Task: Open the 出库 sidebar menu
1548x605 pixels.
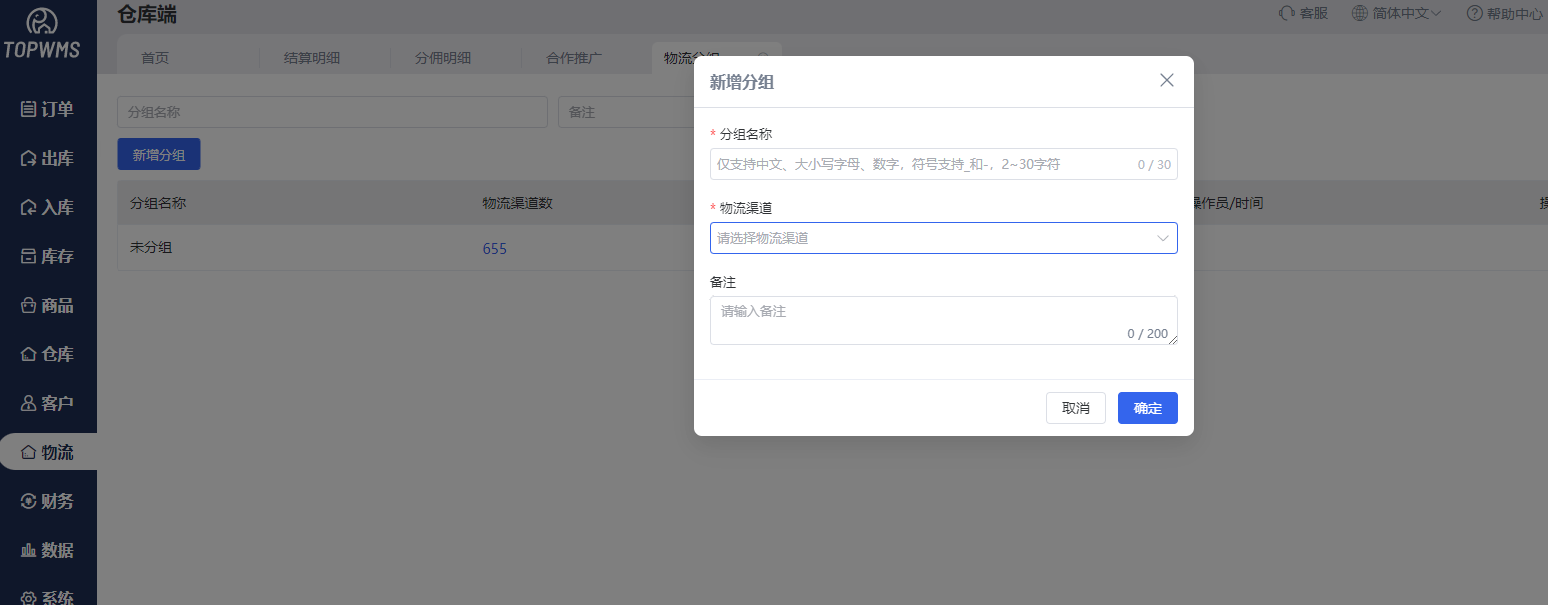Action: point(47,158)
